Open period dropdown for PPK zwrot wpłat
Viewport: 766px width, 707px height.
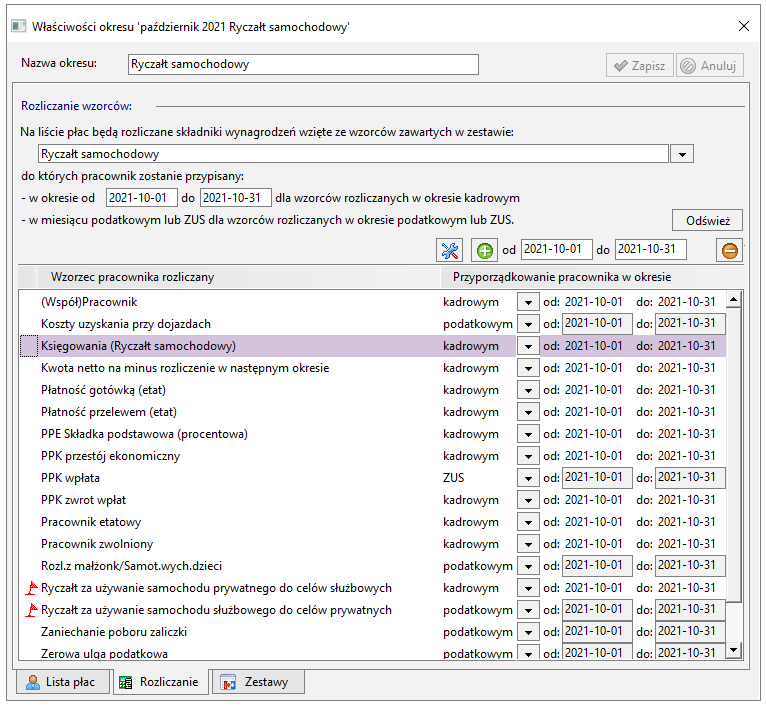click(x=528, y=500)
